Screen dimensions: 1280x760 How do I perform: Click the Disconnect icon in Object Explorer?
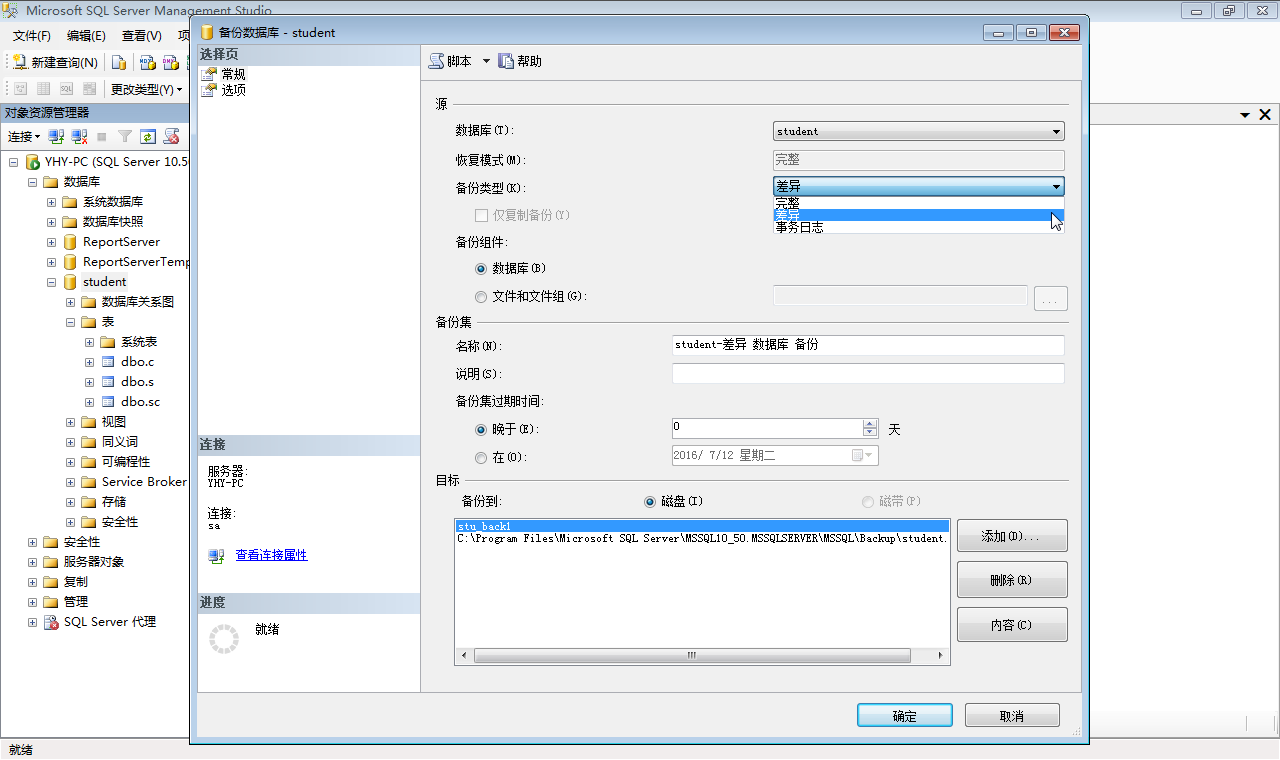79,136
